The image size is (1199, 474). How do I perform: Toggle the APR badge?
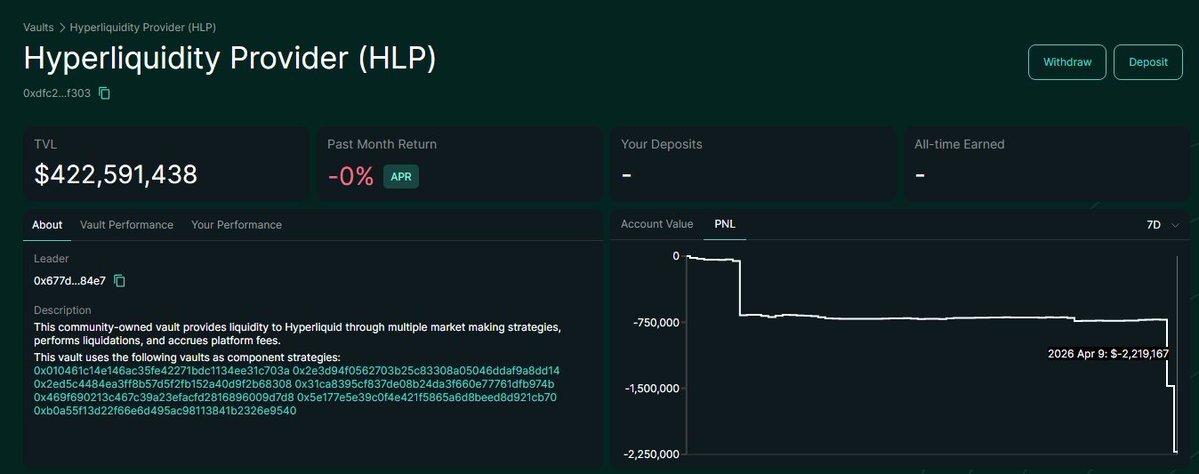pos(401,176)
